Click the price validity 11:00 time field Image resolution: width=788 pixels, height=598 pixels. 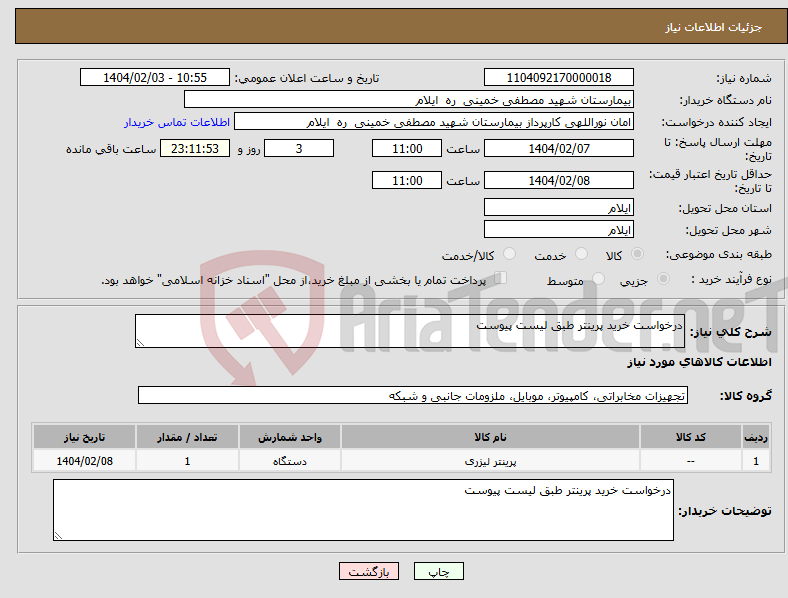pyautogui.click(x=407, y=180)
